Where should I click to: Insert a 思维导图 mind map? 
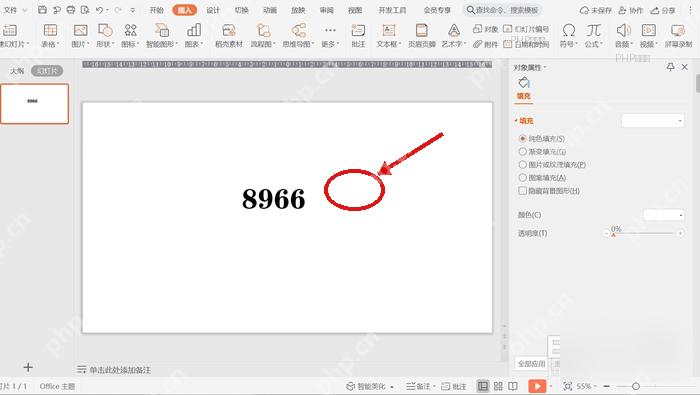tap(298, 36)
